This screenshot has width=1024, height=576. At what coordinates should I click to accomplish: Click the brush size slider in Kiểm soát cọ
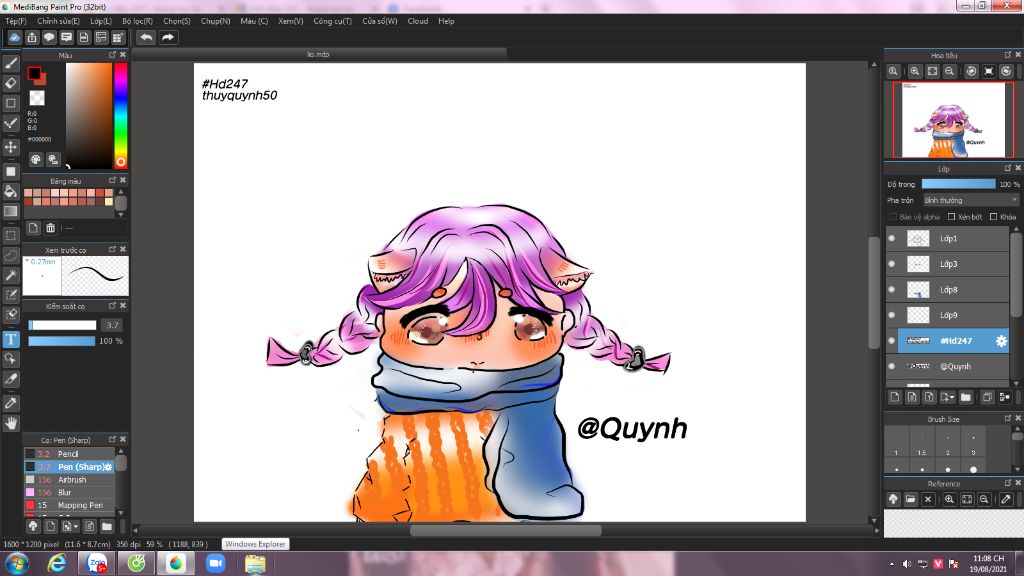(x=62, y=325)
